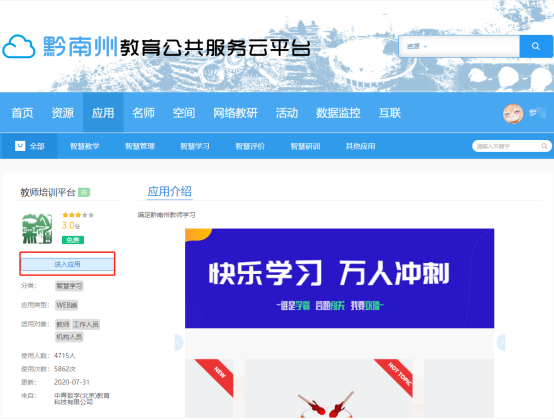
Task: Open the 应用 navigation tab
Action: (x=103, y=113)
